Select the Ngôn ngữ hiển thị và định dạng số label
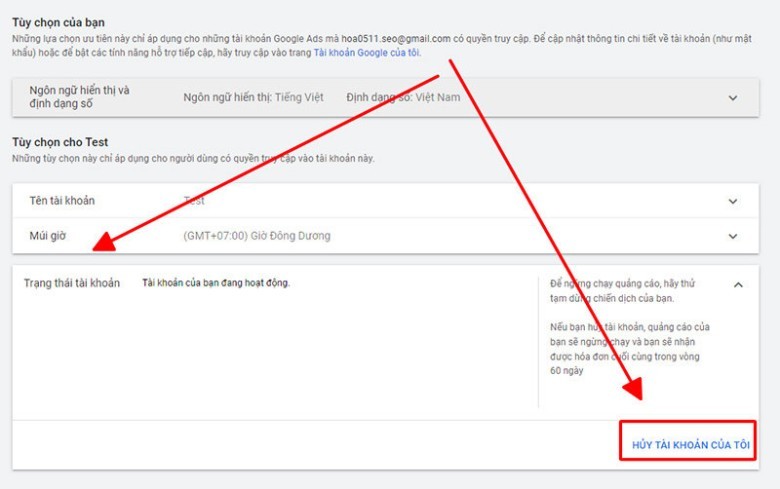The width and height of the screenshot is (780, 489). pos(79,97)
